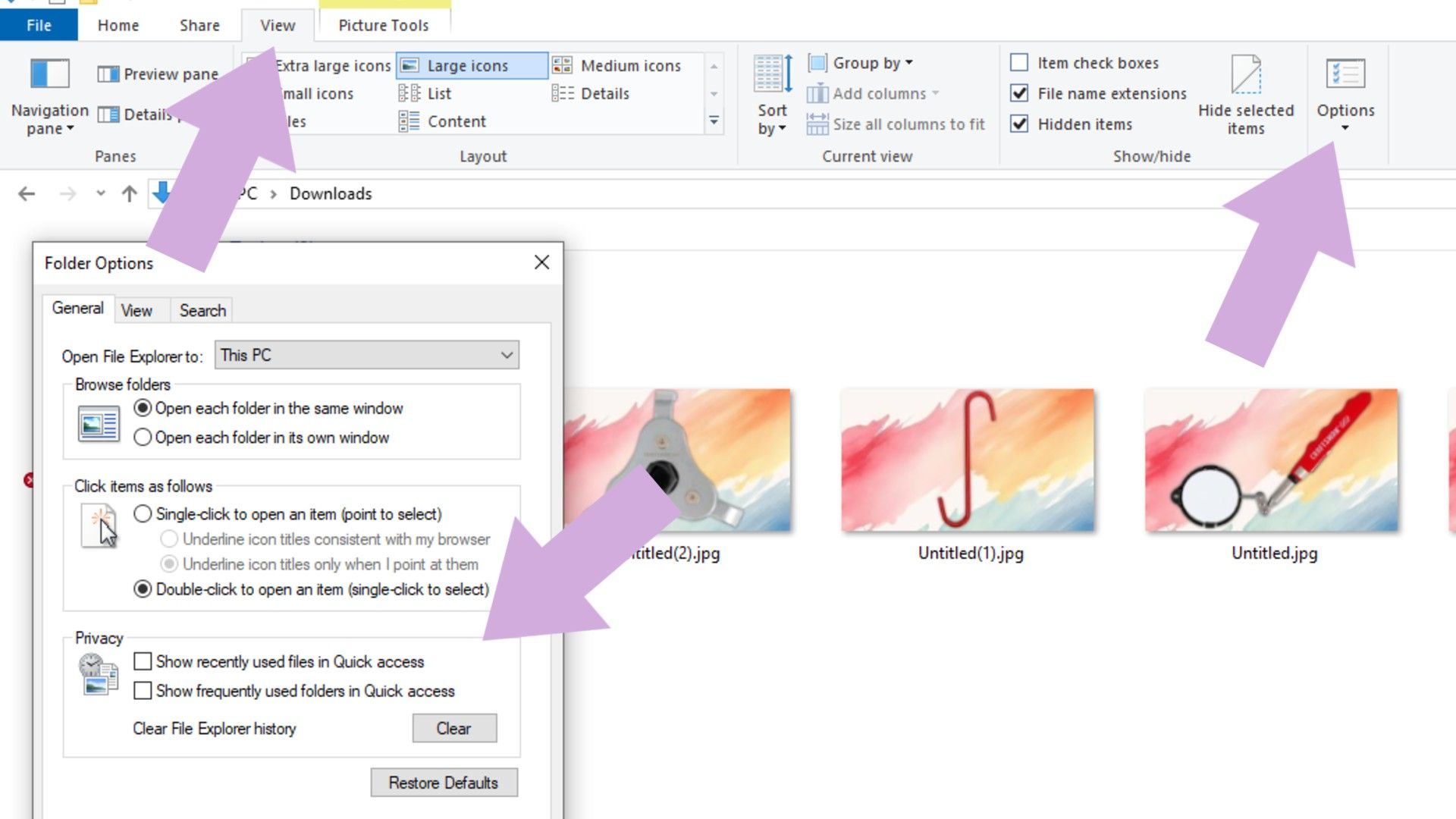Go forward with the forward arrow
The height and width of the screenshot is (819, 1456).
pyautogui.click(x=67, y=194)
